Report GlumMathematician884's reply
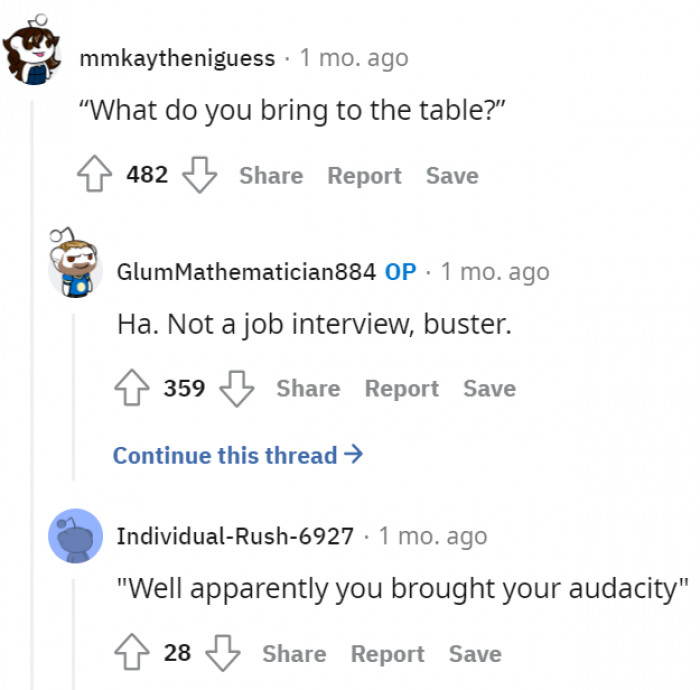 click(x=401, y=388)
